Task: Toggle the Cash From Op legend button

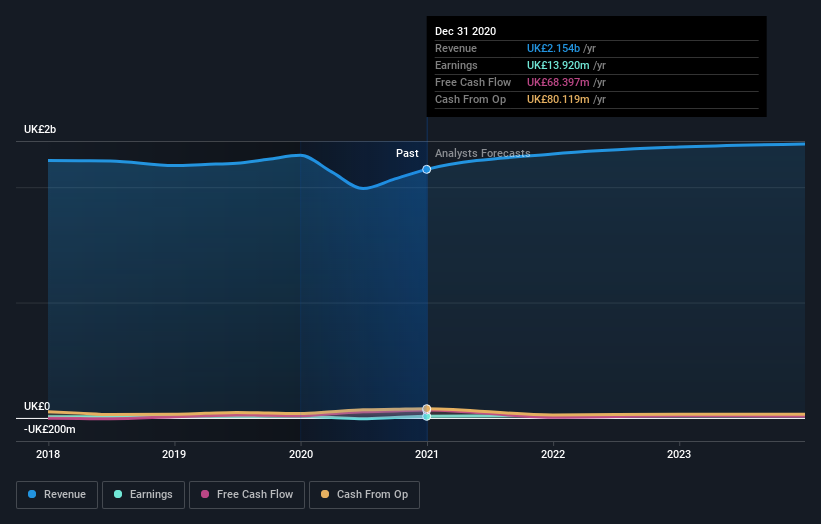Action: (364, 495)
